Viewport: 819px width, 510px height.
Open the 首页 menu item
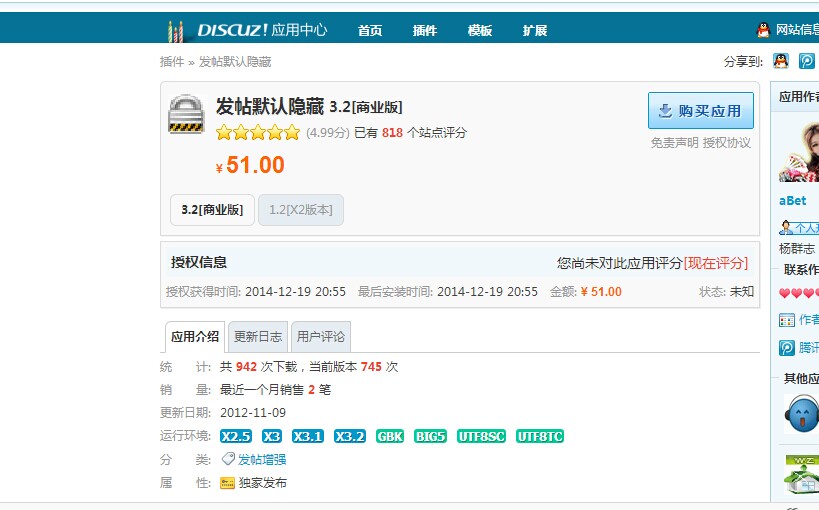pos(370,30)
